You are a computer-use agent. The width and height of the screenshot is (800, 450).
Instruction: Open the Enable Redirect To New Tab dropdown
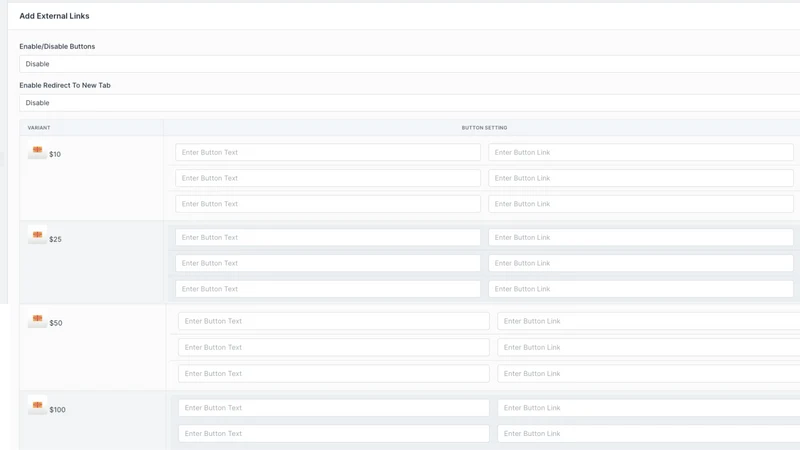tap(410, 103)
